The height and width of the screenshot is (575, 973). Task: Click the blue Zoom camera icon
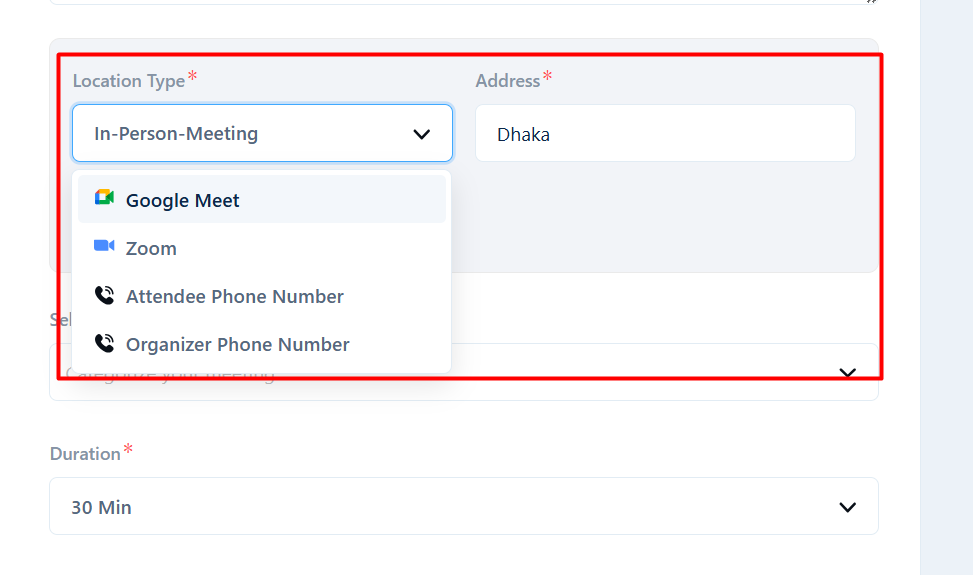[104, 246]
